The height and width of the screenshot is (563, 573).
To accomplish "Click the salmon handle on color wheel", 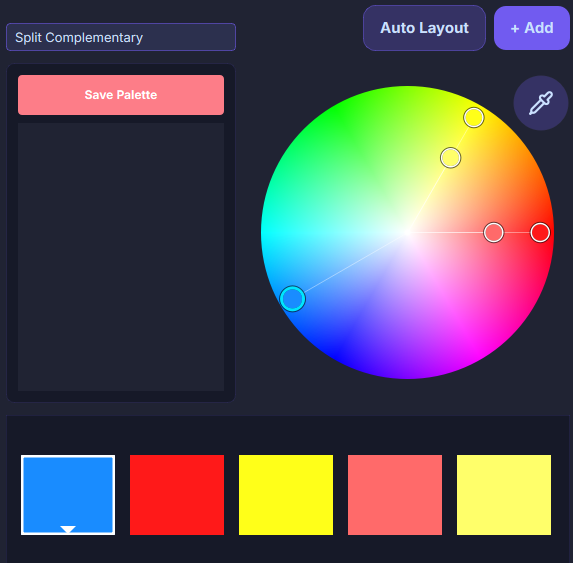I will coord(494,232).
